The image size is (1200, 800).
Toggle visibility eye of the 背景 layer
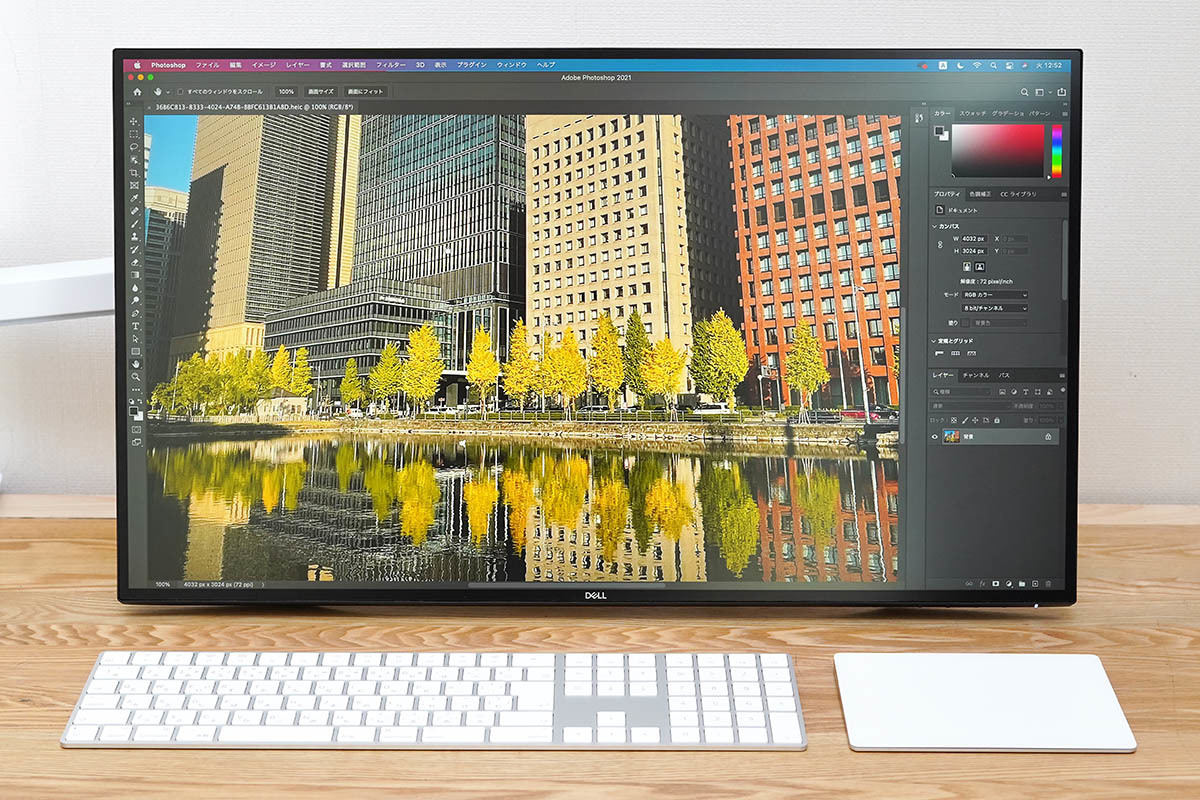[935, 437]
